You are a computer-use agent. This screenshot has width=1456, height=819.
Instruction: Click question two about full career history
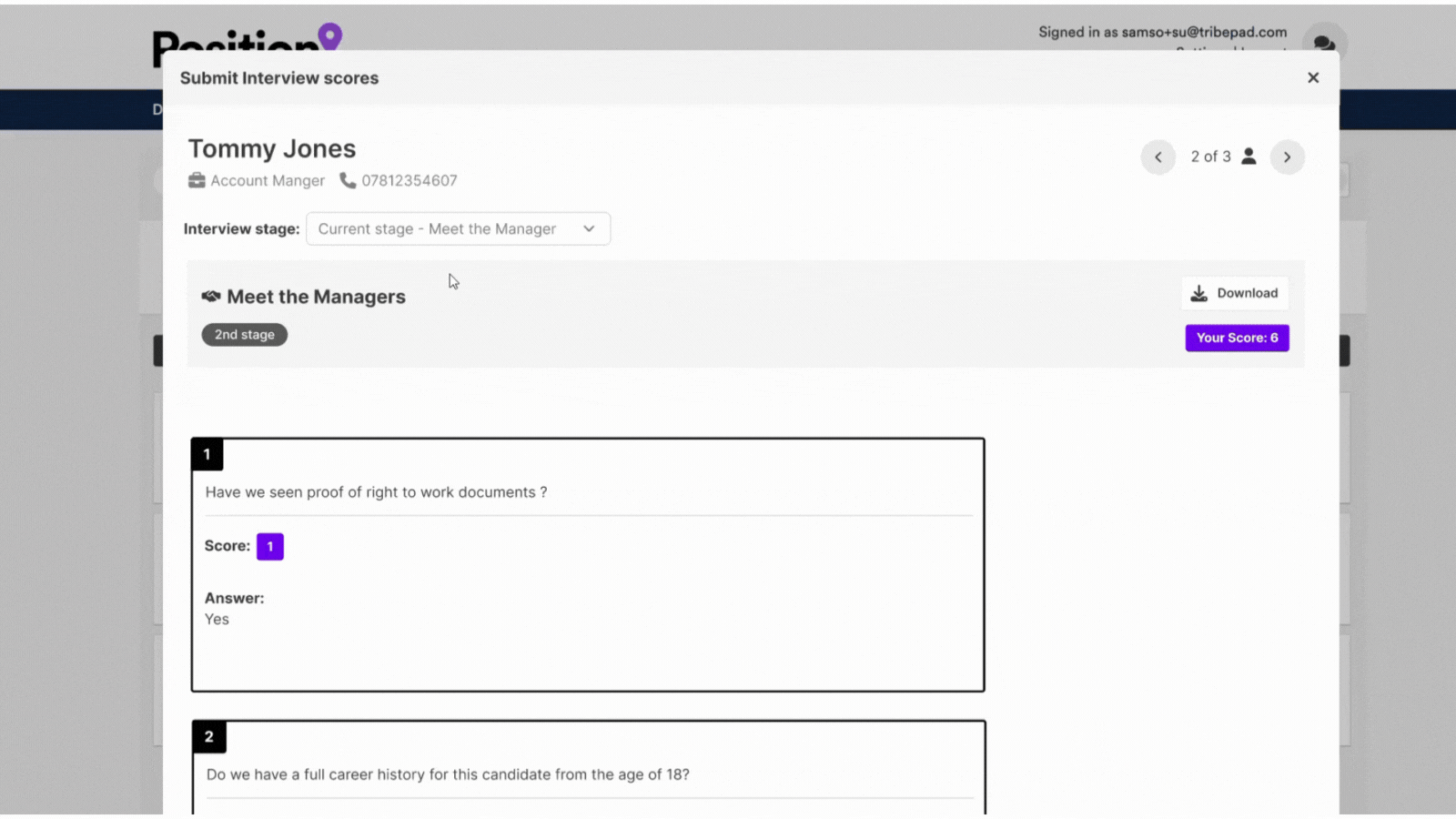[x=448, y=774]
